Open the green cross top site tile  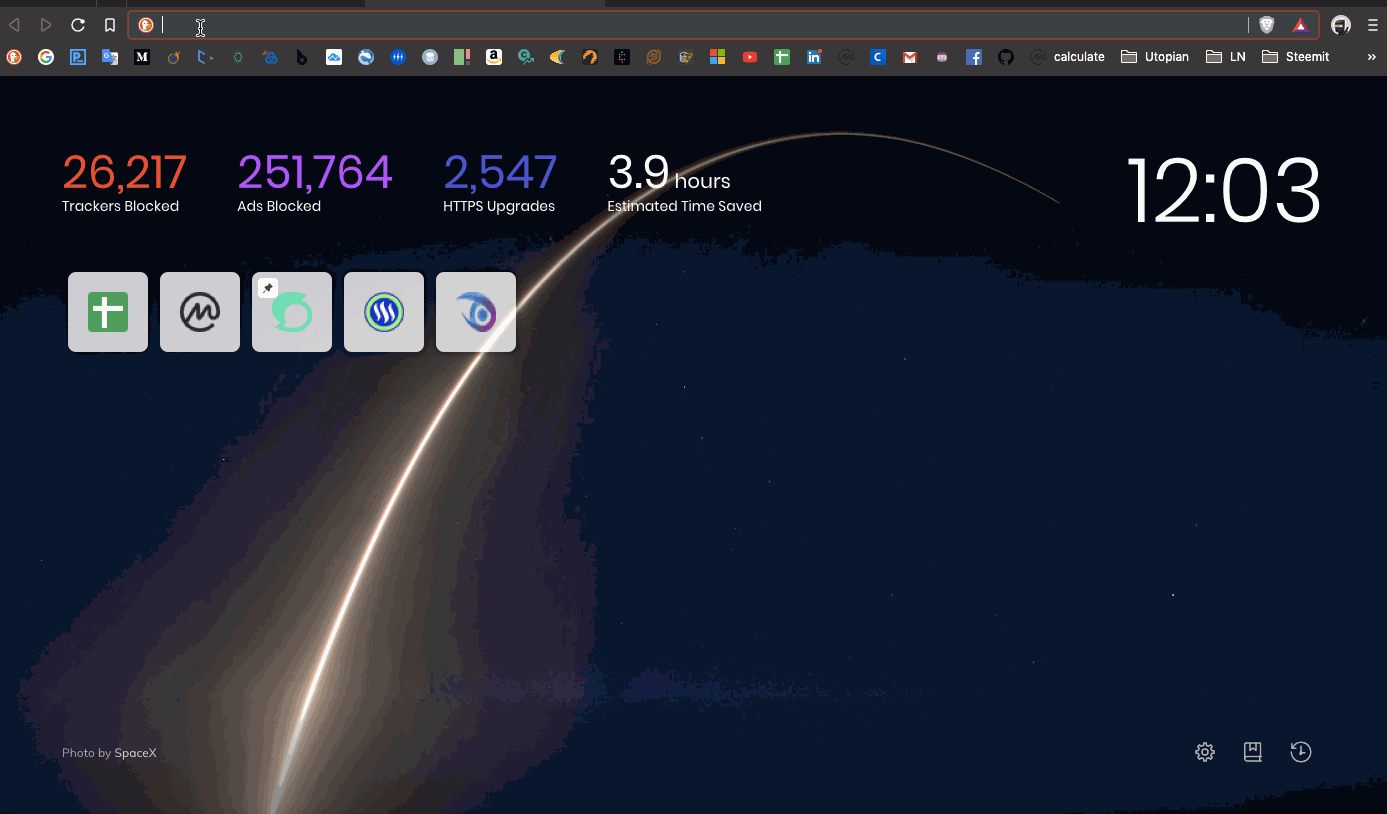point(108,312)
